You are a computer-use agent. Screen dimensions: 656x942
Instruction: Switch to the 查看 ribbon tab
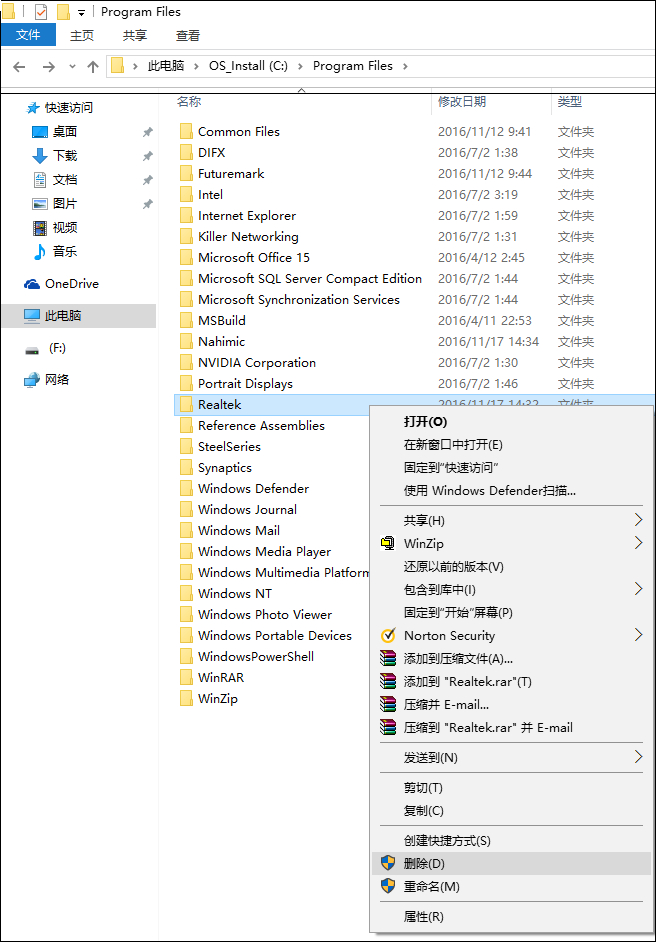coord(187,35)
